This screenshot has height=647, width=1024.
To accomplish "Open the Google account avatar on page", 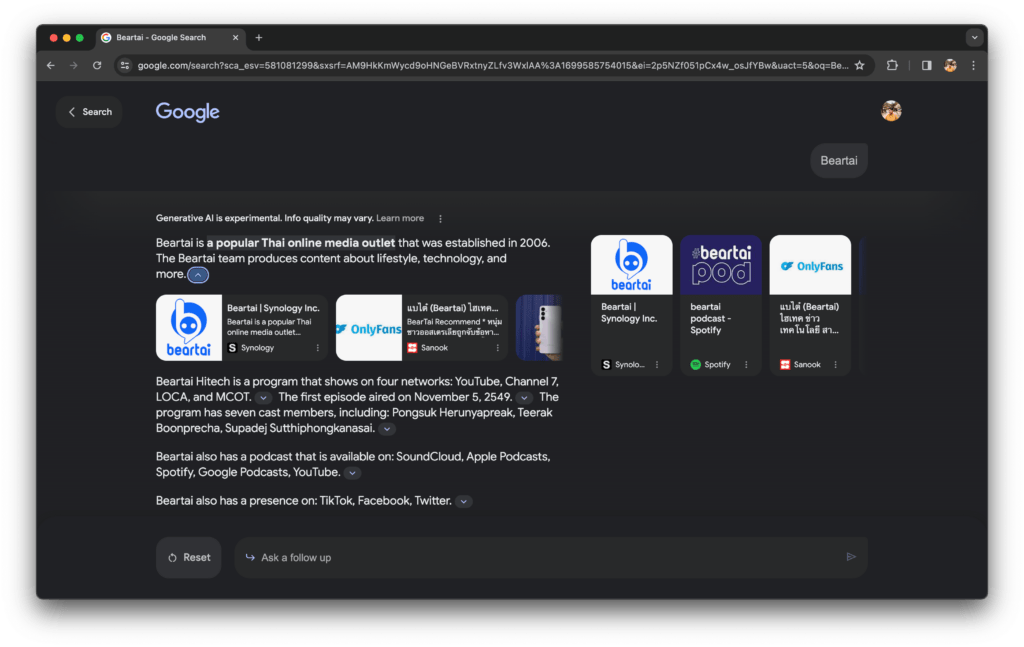I will [x=891, y=111].
